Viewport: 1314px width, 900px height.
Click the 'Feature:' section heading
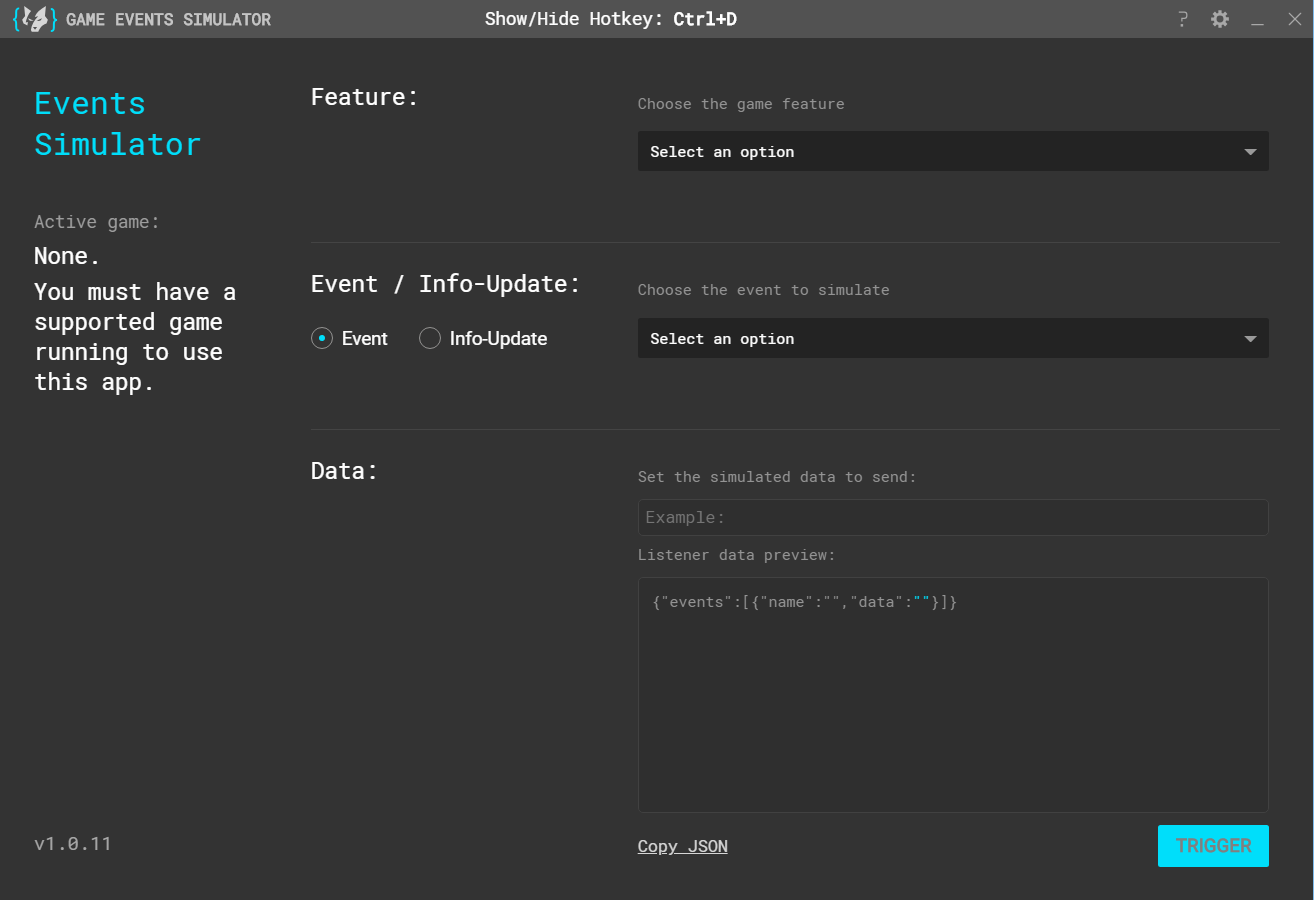(x=365, y=97)
